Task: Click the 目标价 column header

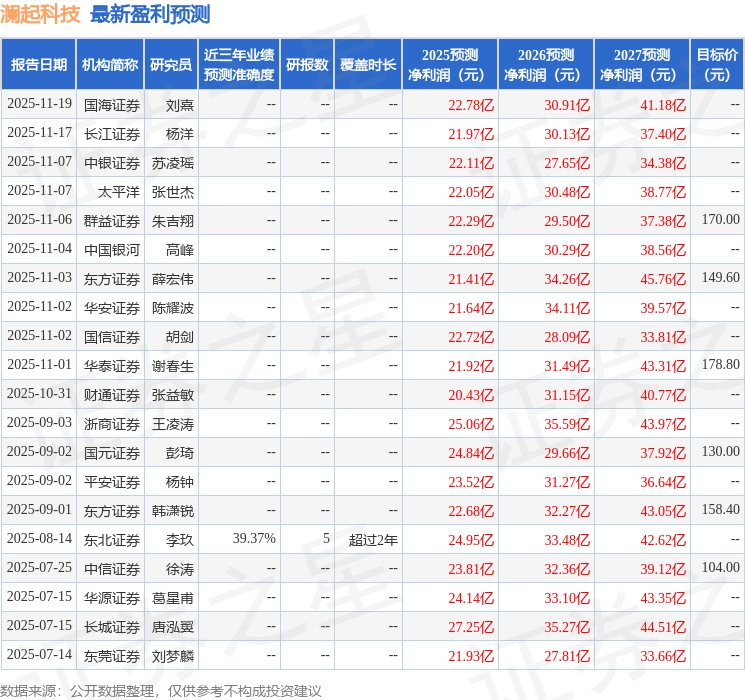Action: 717,65
